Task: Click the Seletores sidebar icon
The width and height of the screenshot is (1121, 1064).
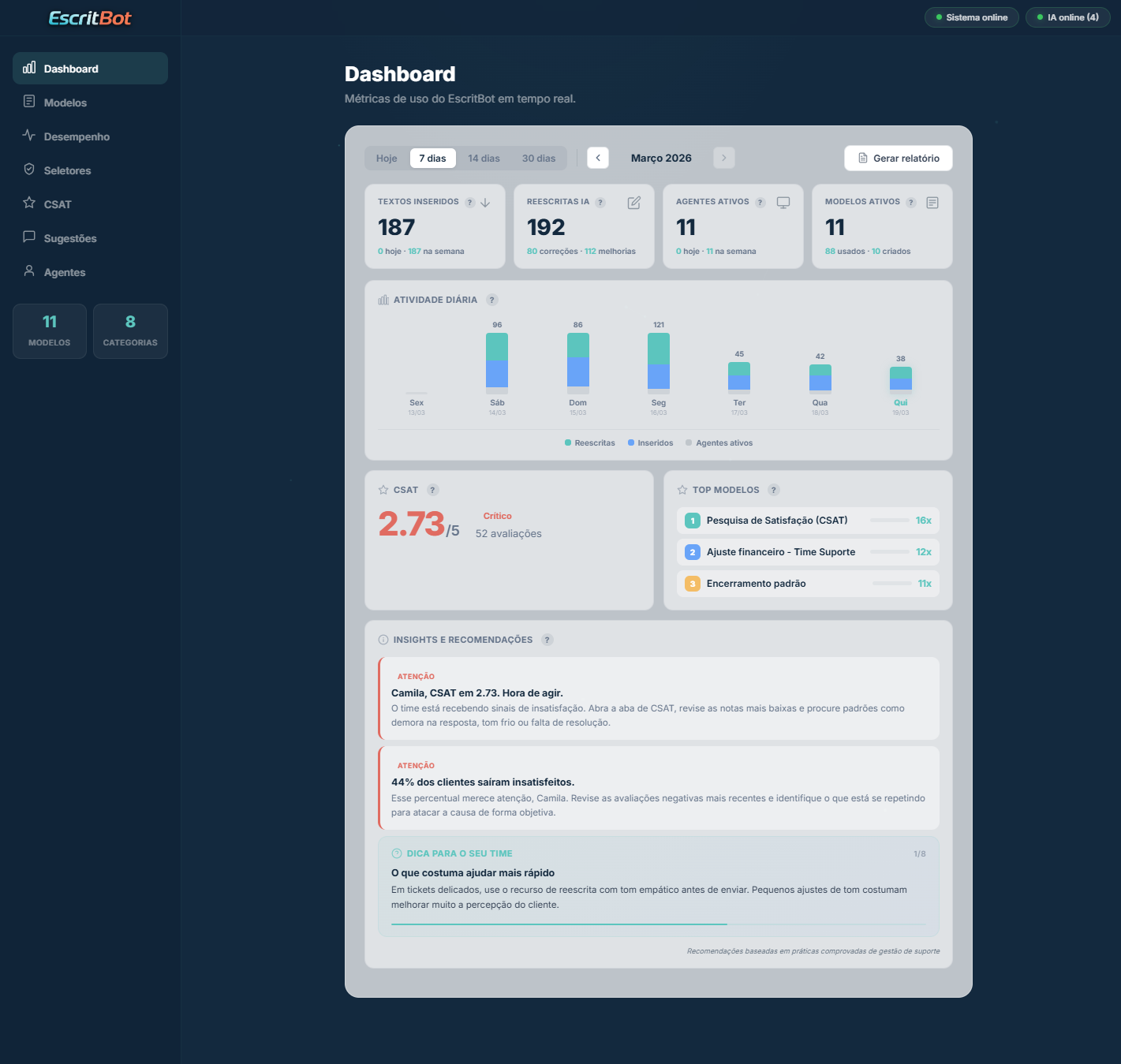Action: (29, 170)
